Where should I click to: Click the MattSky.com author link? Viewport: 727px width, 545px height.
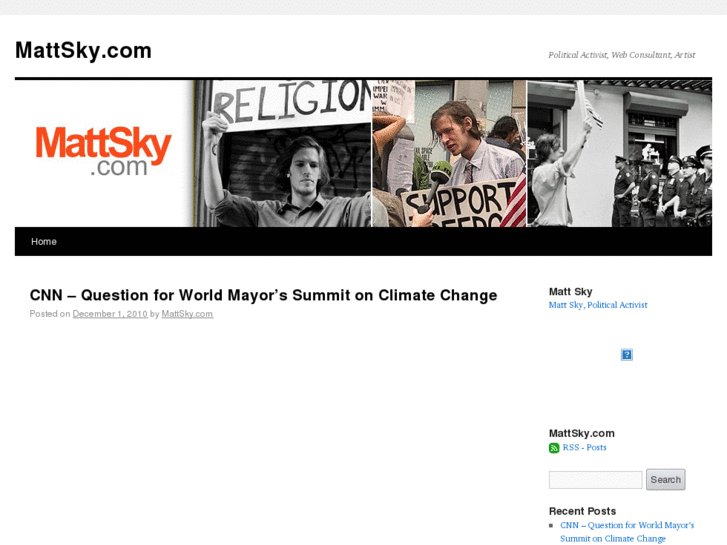click(x=187, y=314)
